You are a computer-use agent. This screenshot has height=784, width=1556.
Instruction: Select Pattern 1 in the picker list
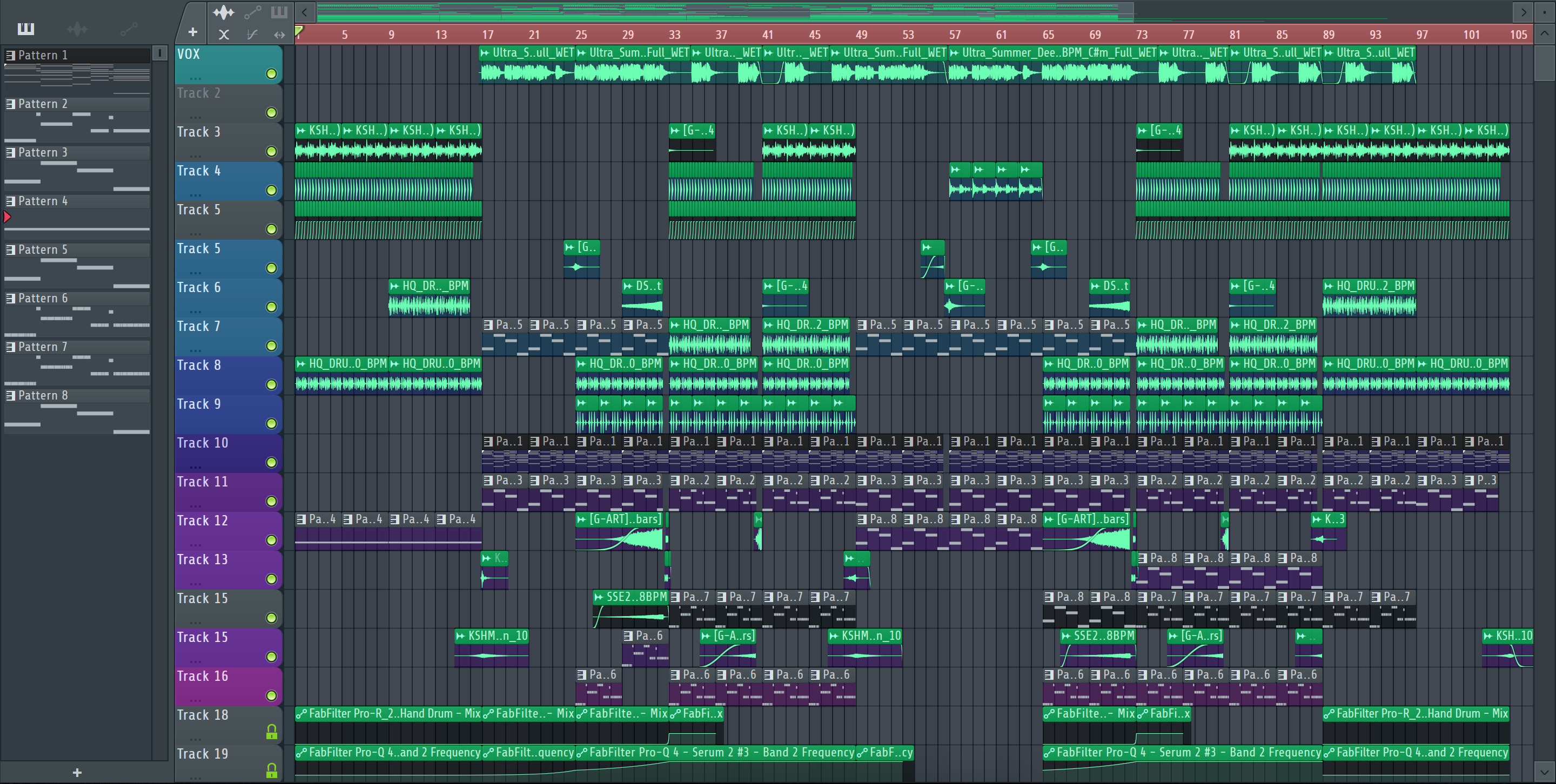[x=77, y=55]
